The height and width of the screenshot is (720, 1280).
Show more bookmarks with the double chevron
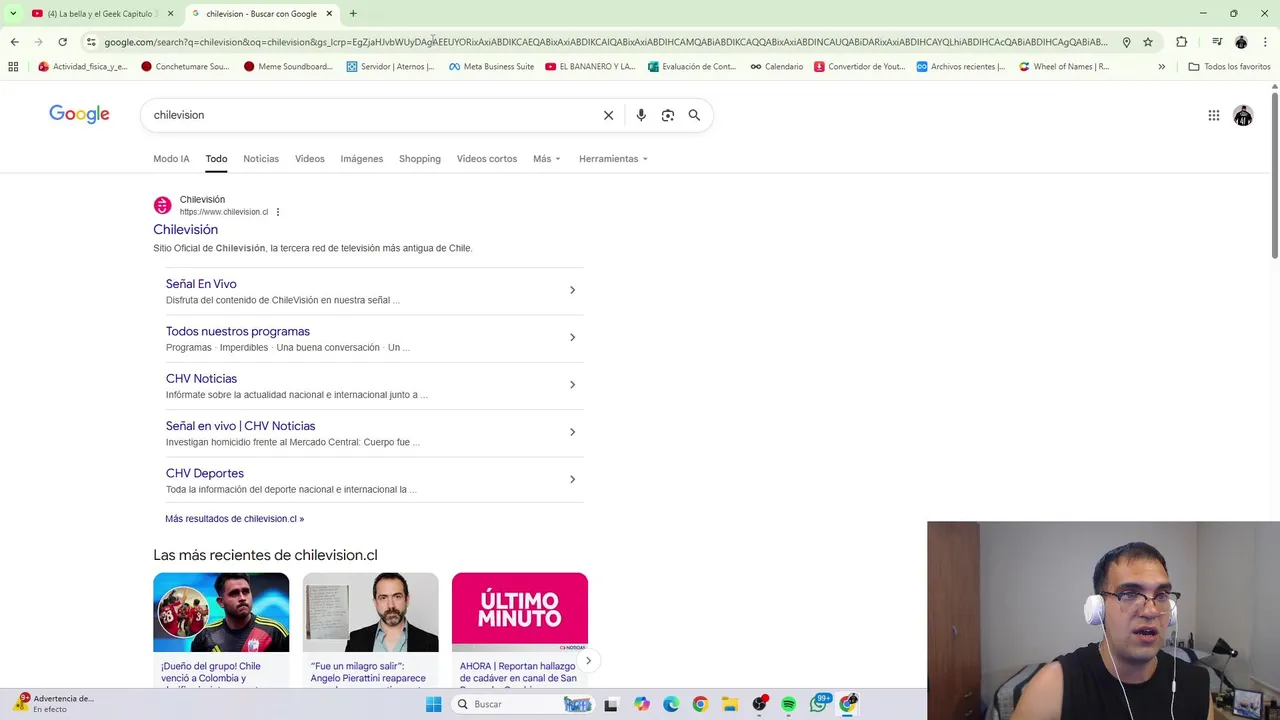(1161, 67)
